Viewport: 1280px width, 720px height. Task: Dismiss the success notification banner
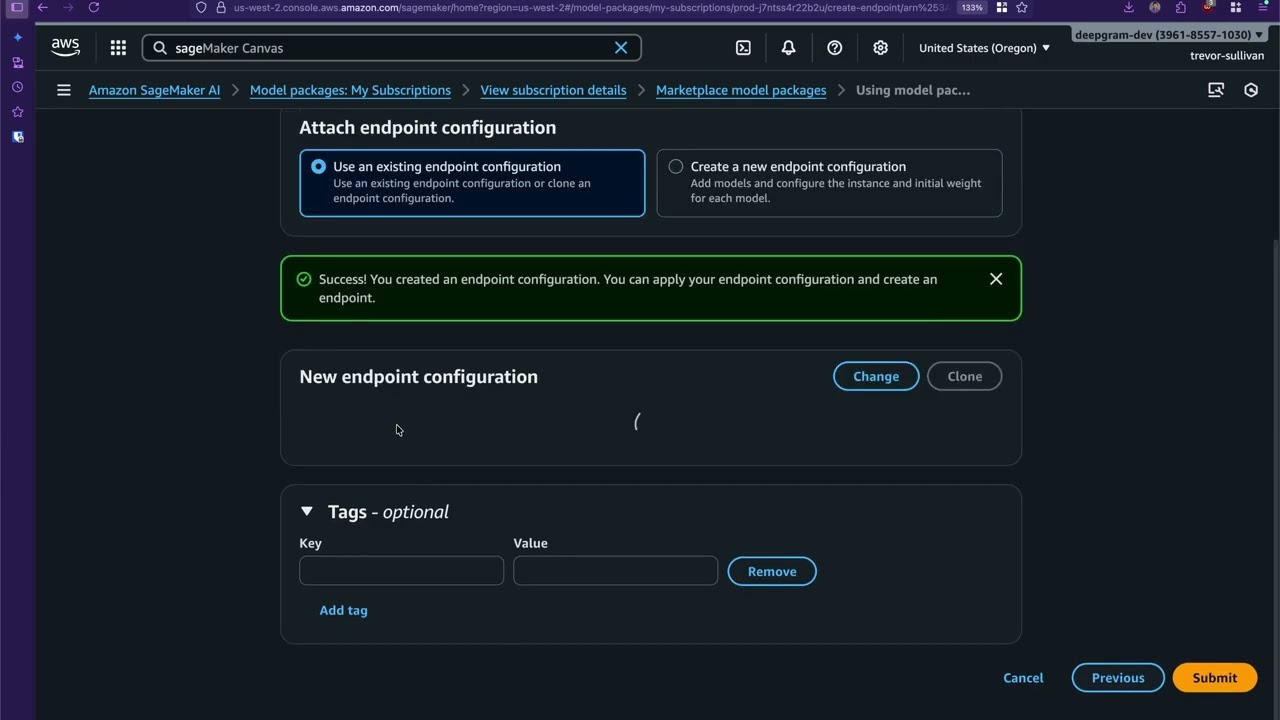point(996,279)
